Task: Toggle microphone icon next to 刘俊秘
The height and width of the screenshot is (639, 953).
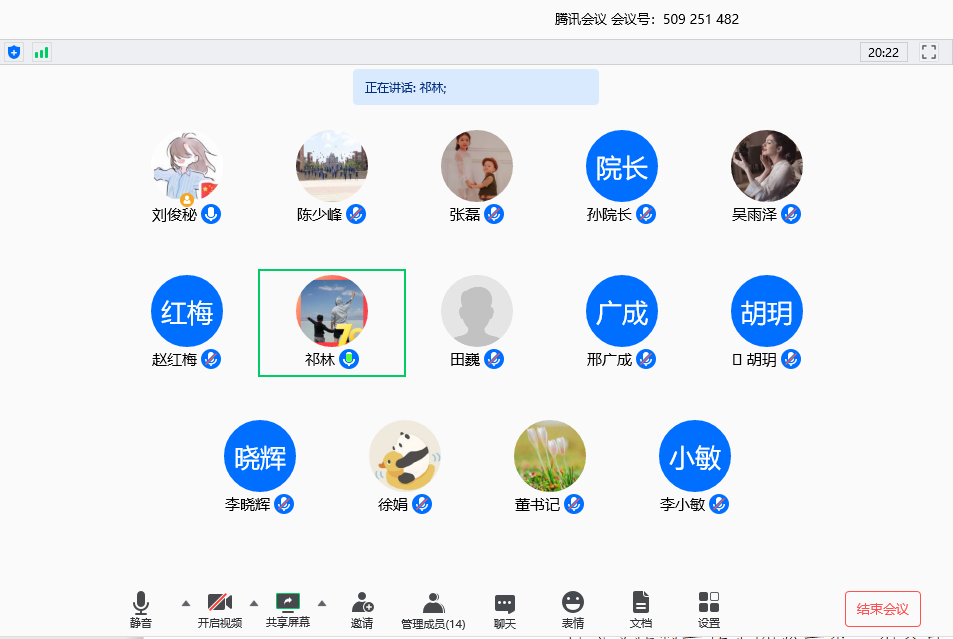Action: pos(211,214)
